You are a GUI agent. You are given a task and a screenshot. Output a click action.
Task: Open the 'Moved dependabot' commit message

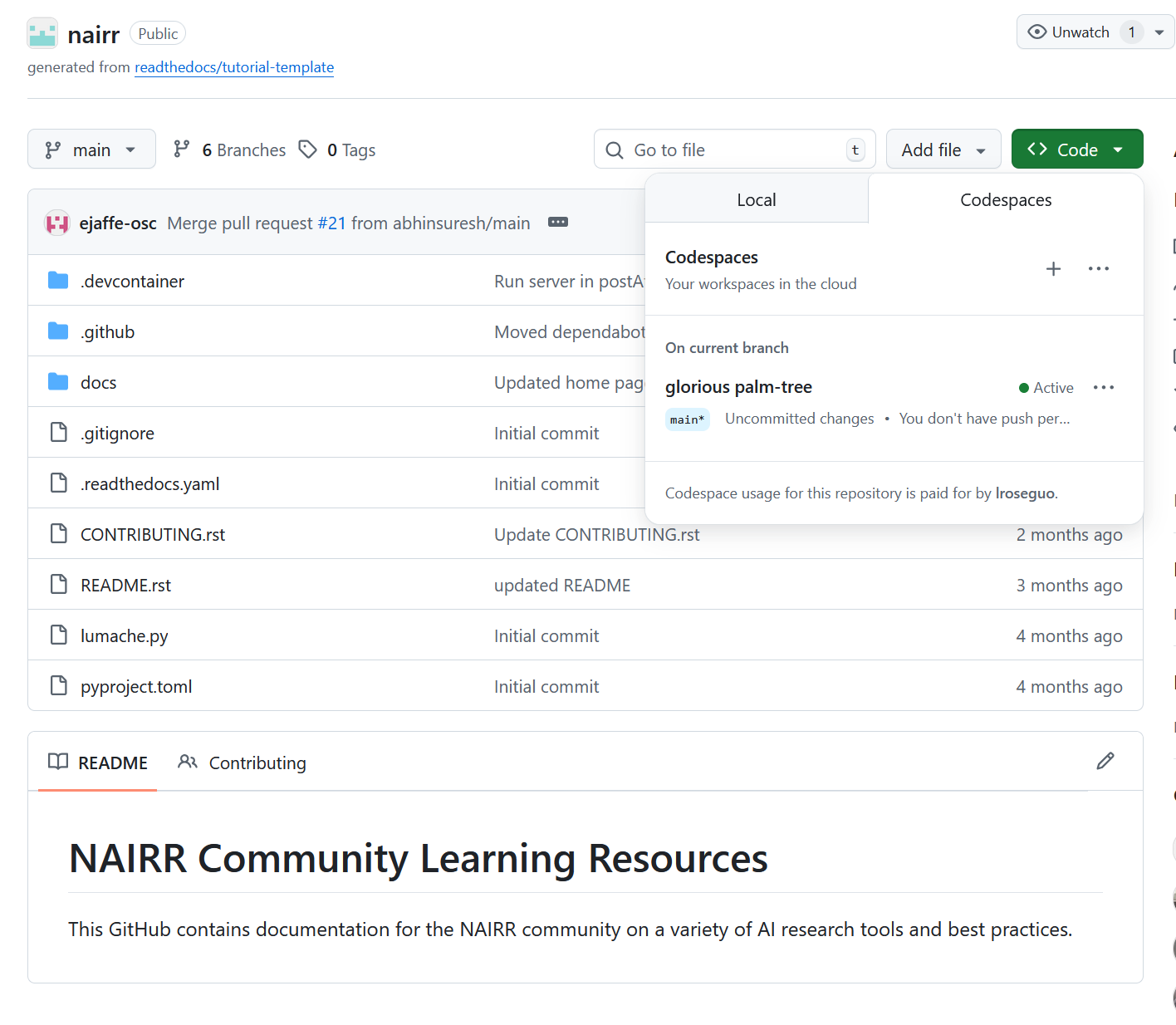pyautogui.click(x=570, y=331)
